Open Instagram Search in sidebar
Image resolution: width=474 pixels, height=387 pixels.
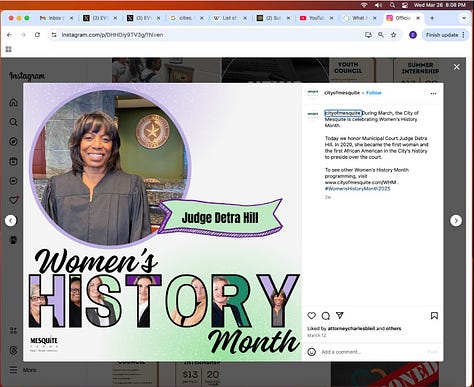pyautogui.click(x=13, y=122)
